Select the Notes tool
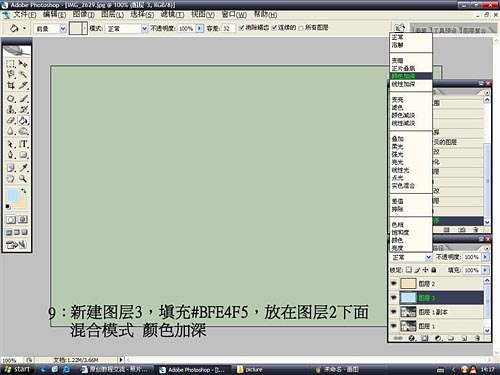 [11, 168]
